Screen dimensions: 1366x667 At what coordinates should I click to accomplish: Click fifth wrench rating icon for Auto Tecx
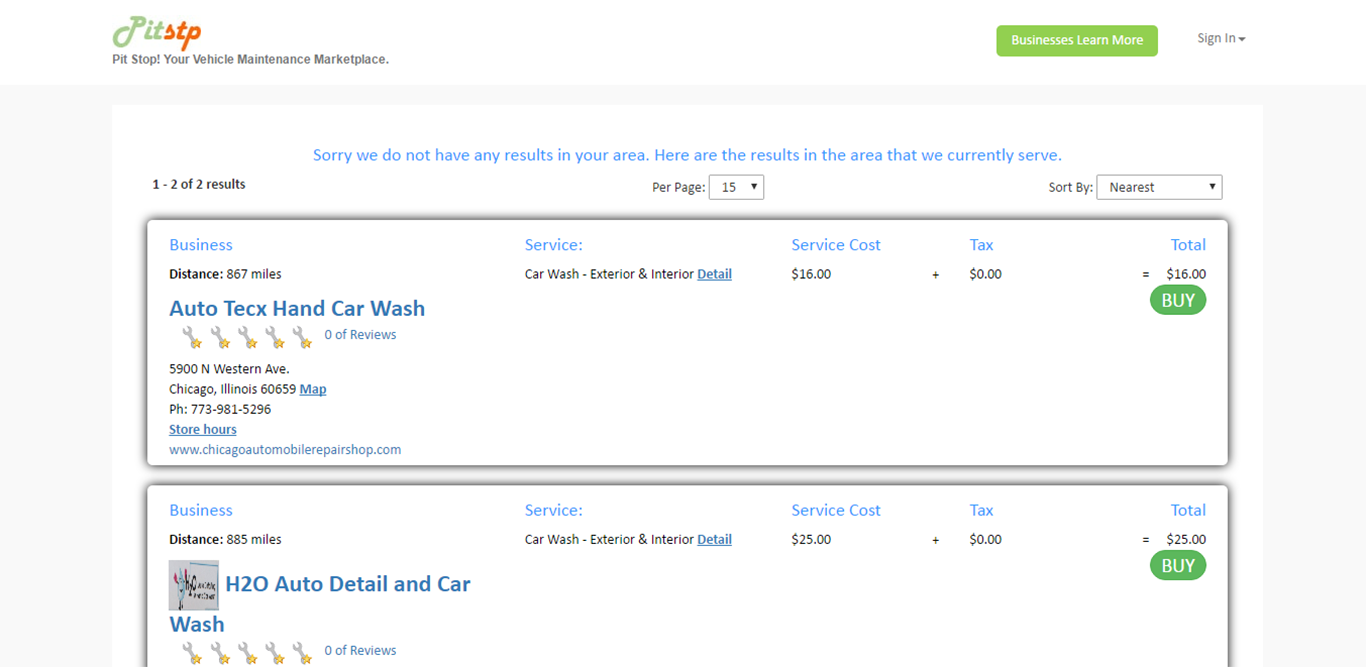(302, 337)
